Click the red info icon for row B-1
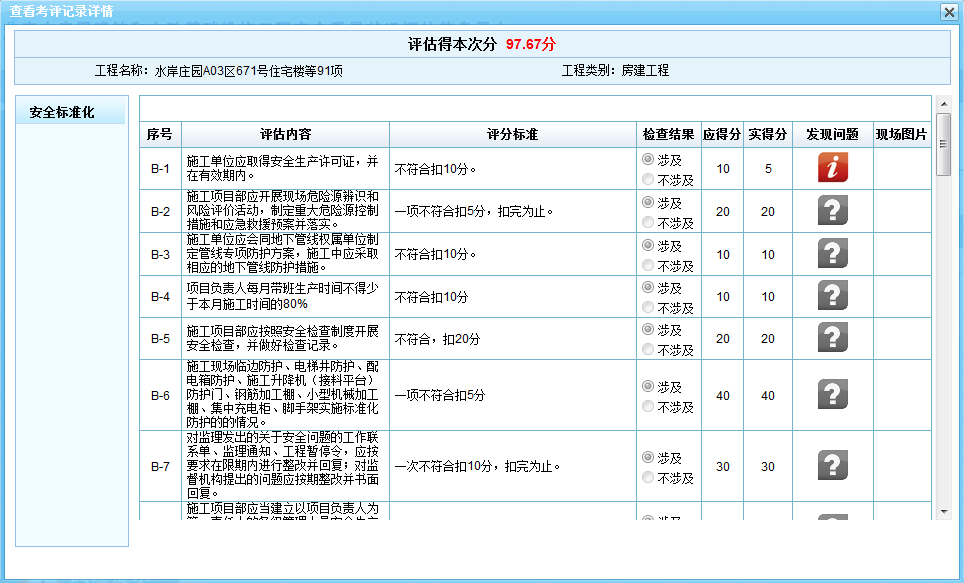This screenshot has height=583, width=964. coord(832,168)
